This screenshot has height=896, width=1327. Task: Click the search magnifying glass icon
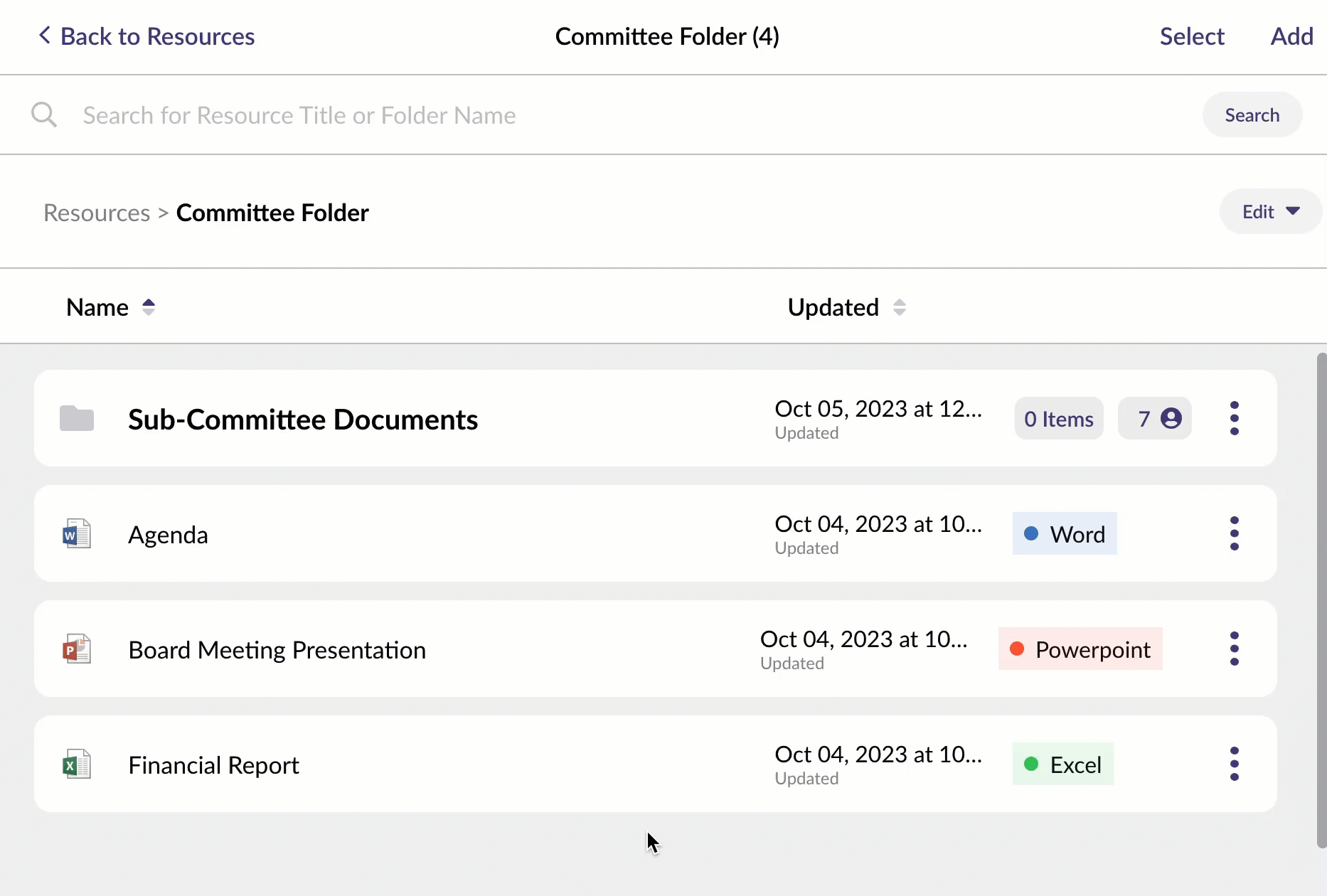(44, 114)
